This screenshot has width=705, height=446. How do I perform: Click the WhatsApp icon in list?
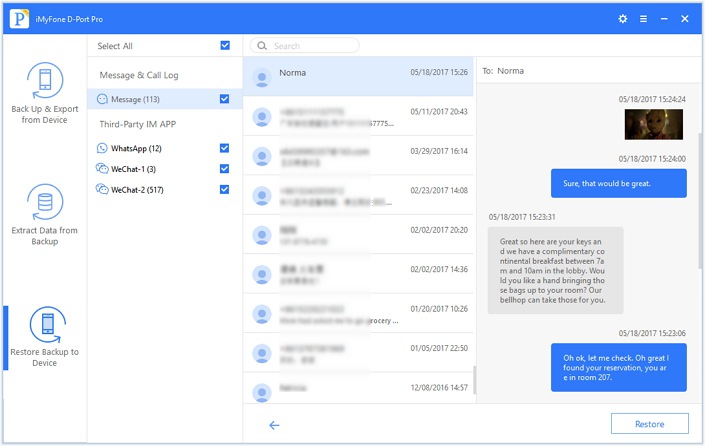[103, 148]
